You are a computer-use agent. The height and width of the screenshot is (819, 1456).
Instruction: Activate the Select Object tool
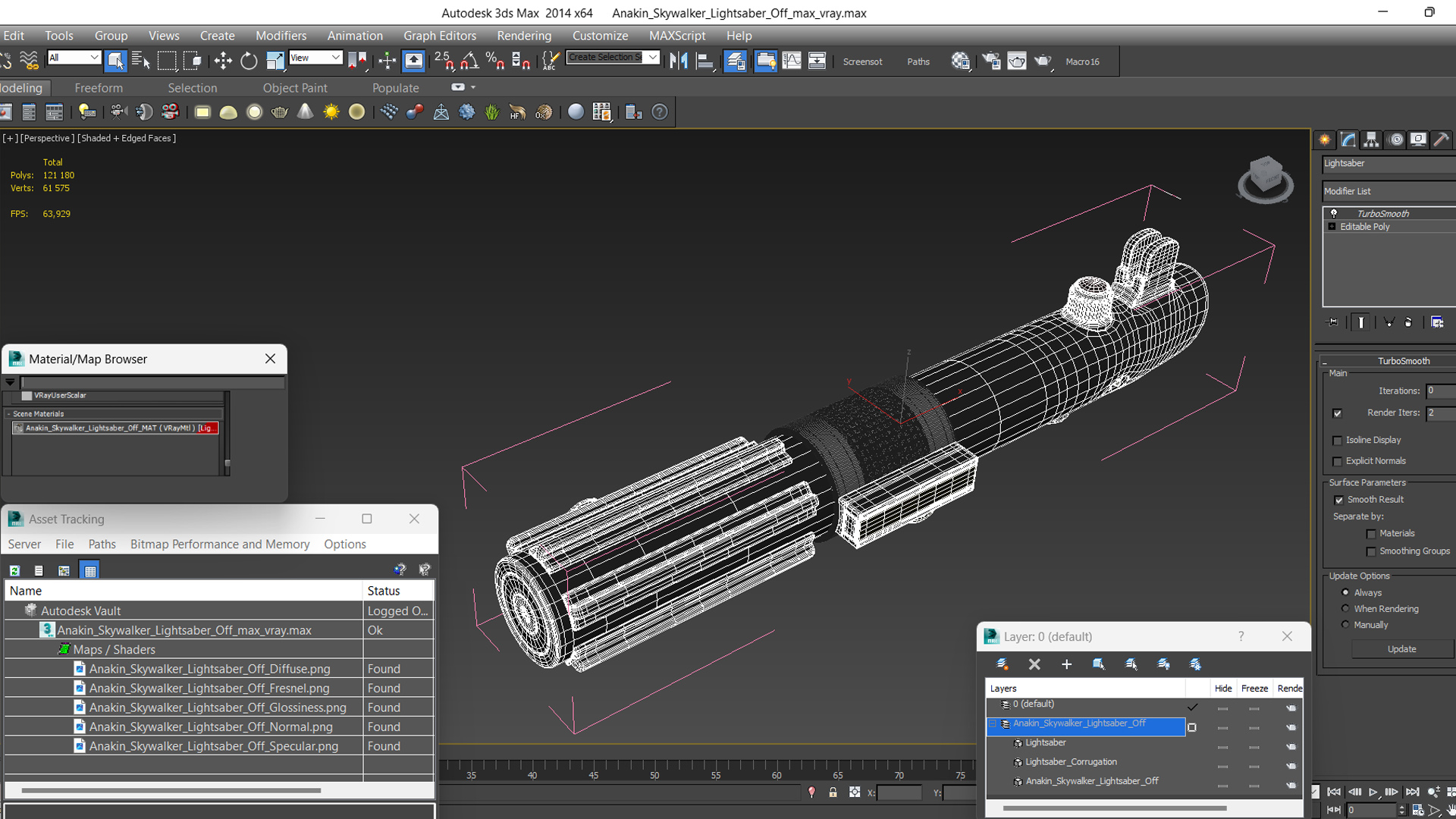pyautogui.click(x=115, y=61)
